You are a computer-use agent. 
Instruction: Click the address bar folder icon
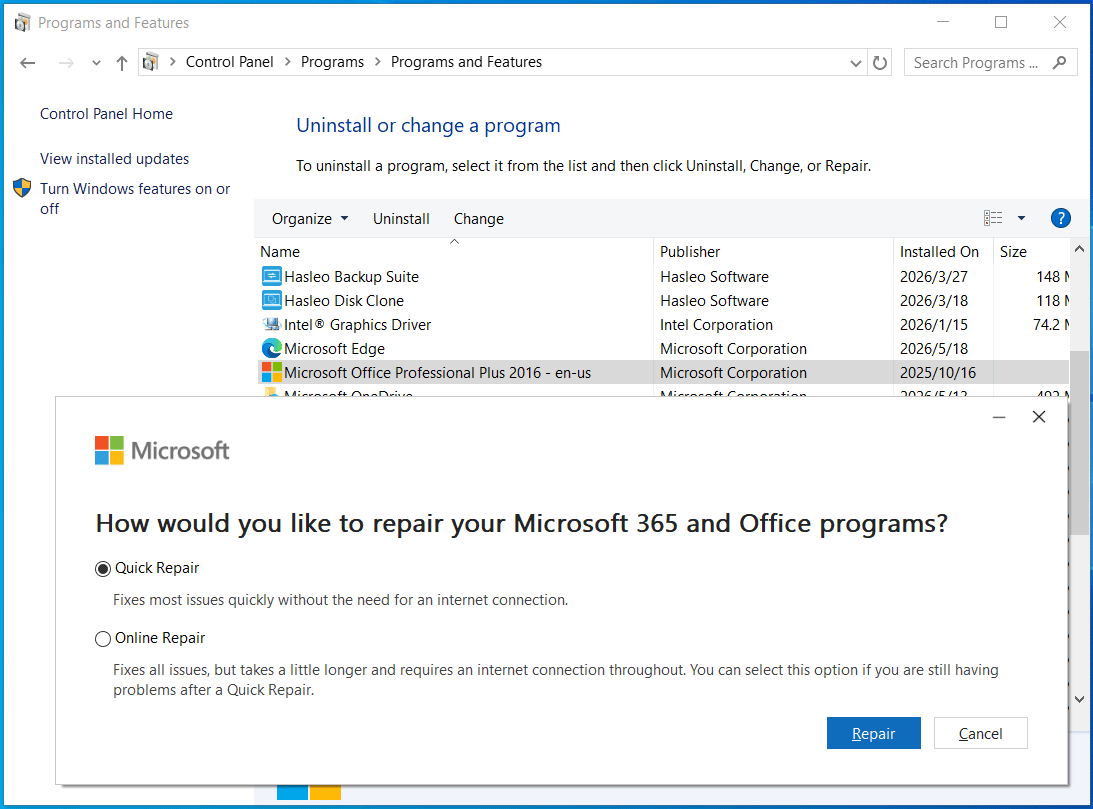coord(151,63)
